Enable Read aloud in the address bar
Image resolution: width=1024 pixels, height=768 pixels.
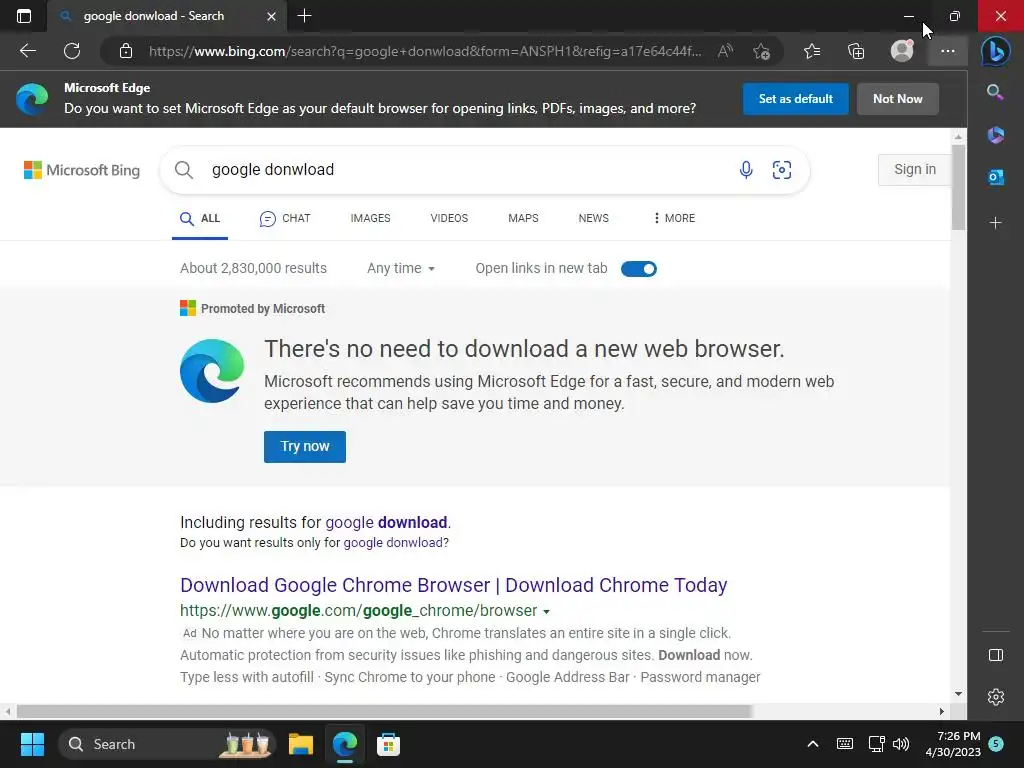[725, 51]
